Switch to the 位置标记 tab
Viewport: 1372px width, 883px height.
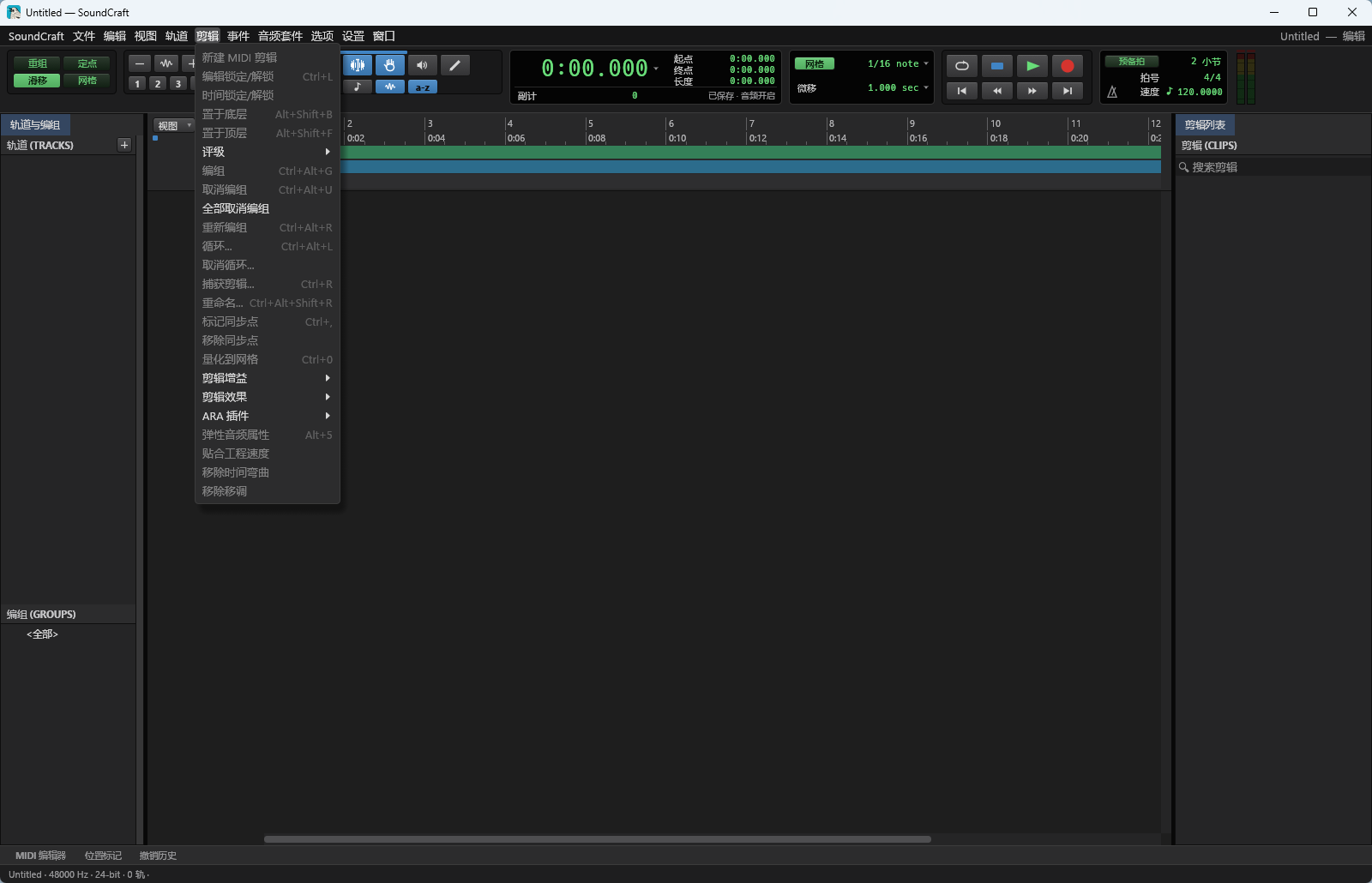103,856
